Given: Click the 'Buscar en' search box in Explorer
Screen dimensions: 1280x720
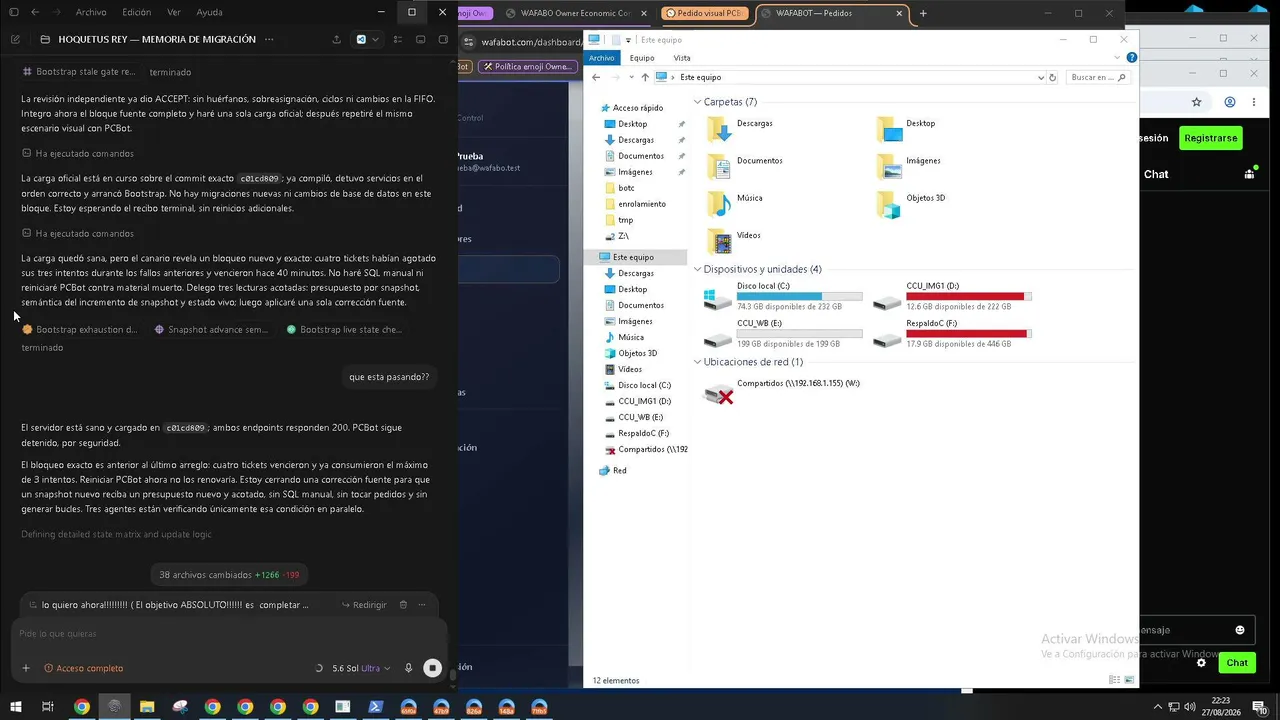Looking at the screenshot, I should point(1098,77).
